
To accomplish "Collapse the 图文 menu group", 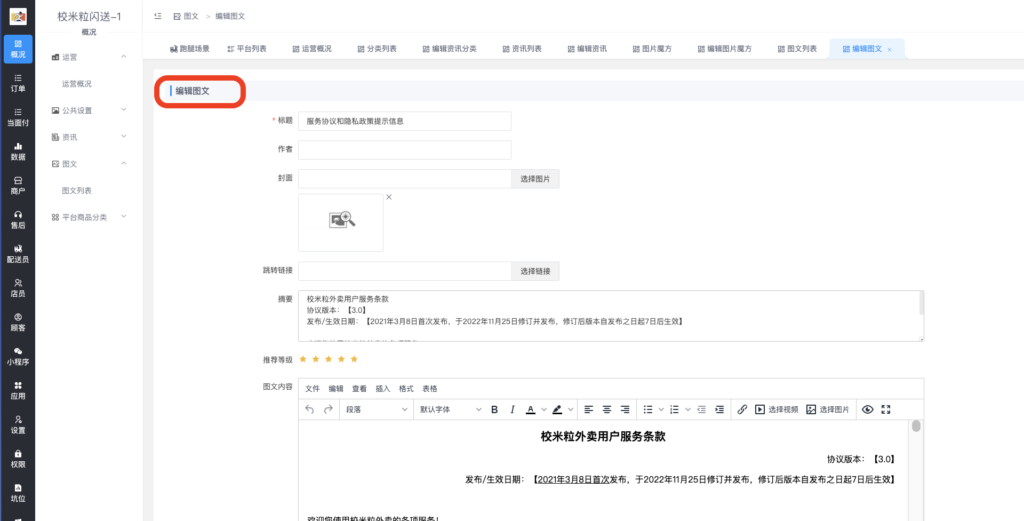I will (x=89, y=164).
